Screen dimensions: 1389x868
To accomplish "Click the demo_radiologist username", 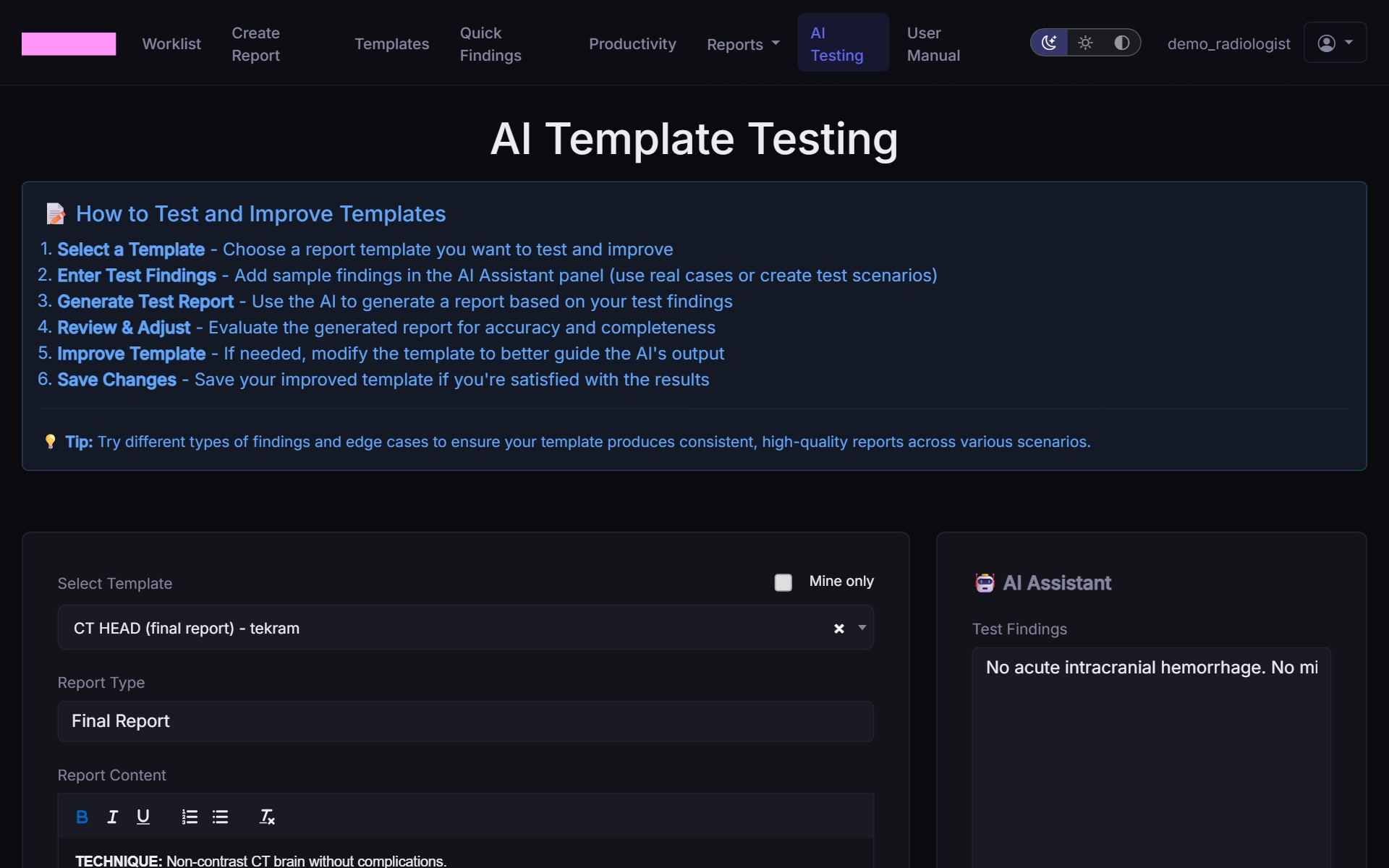I will (x=1228, y=43).
